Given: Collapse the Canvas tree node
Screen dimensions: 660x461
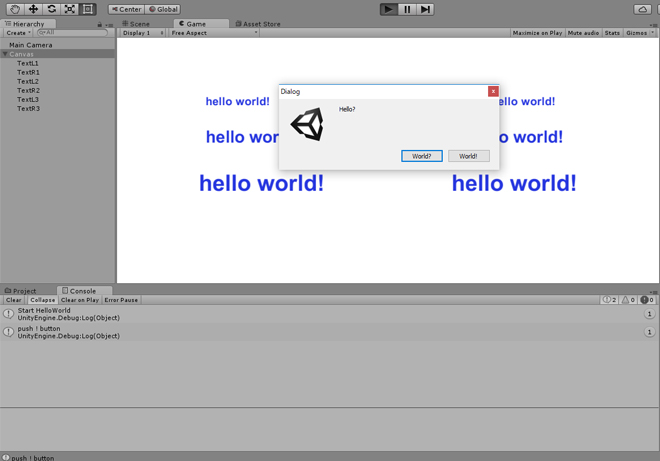Looking at the screenshot, I should (5, 54).
